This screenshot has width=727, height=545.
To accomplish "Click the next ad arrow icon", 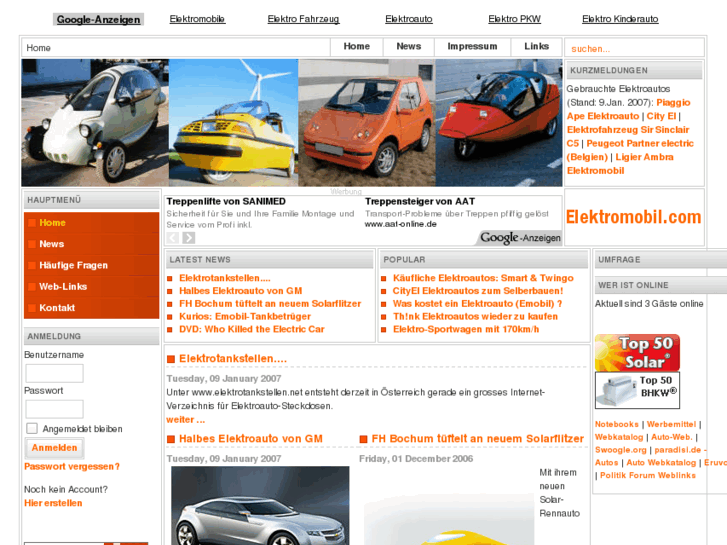I will [x=188, y=238].
